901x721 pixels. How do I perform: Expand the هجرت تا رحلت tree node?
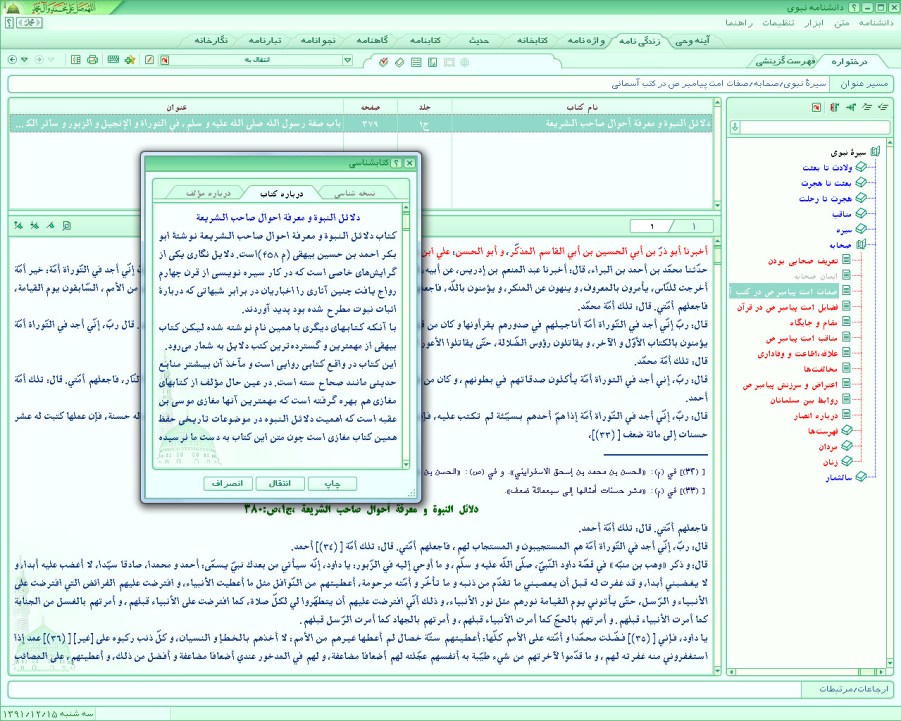click(x=861, y=198)
